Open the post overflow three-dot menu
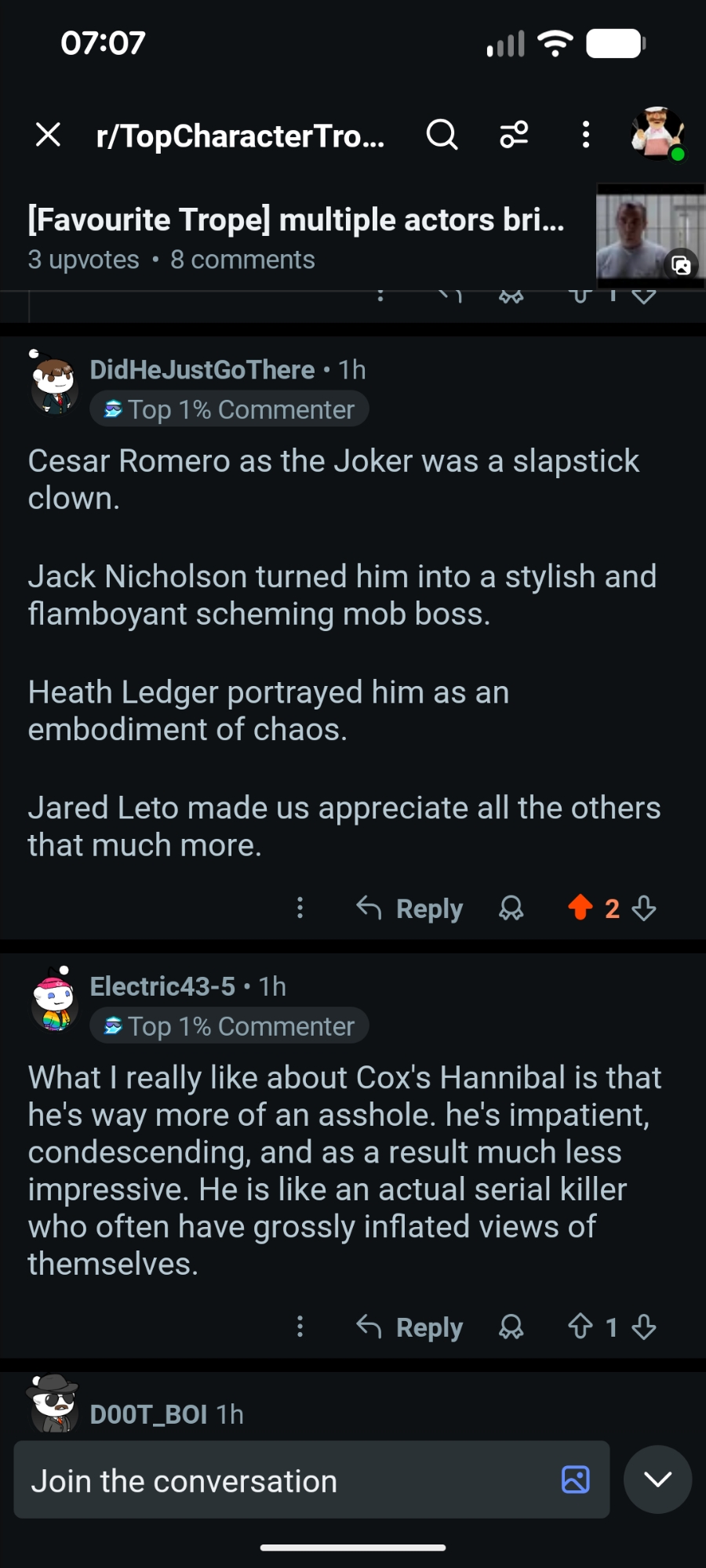Image resolution: width=706 pixels, height=1568 pixels. coord(585,135)
